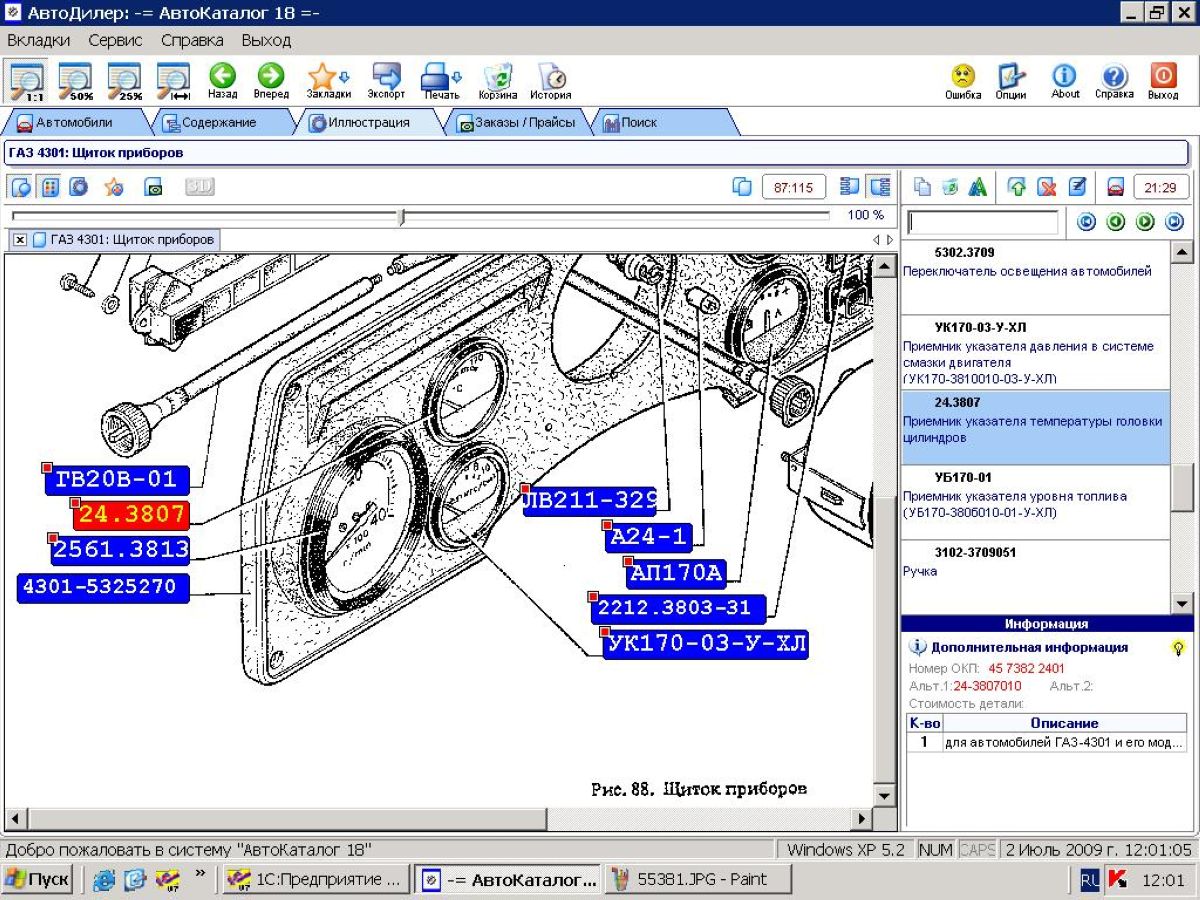Click the green up-arrow icon in parts panel
The height and width of the screenshot is (900, 1200).
[x=1017, y=187]
